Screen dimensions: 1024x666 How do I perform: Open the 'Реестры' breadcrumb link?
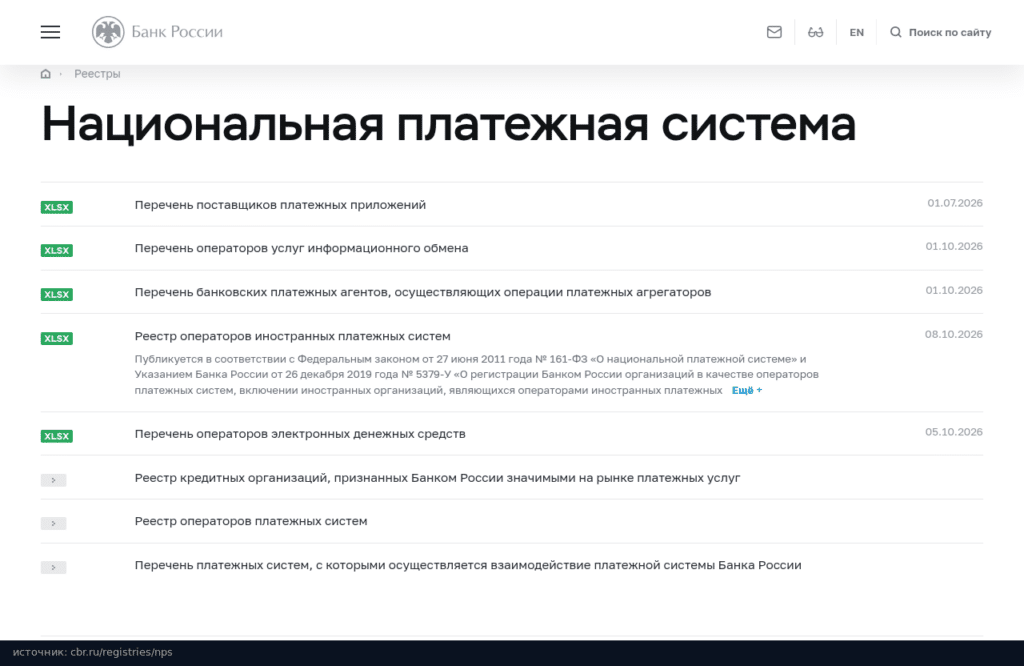coord(97,74)
